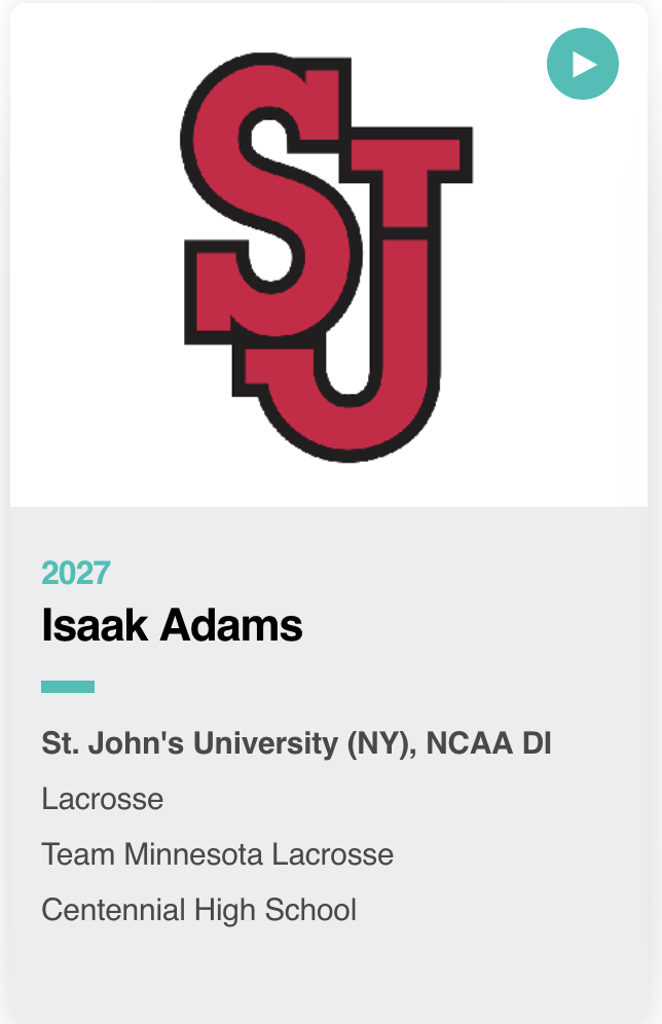
Task: Select Team Minnesota Lacrosse club text
Action: pos(217,854)
